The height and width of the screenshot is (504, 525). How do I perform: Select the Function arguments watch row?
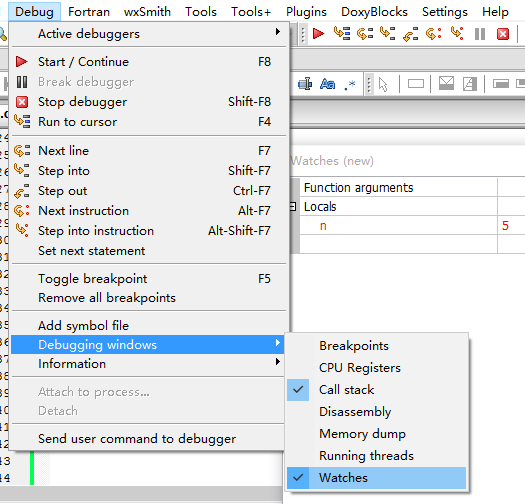pyautogui.click(x=398, y=188)
